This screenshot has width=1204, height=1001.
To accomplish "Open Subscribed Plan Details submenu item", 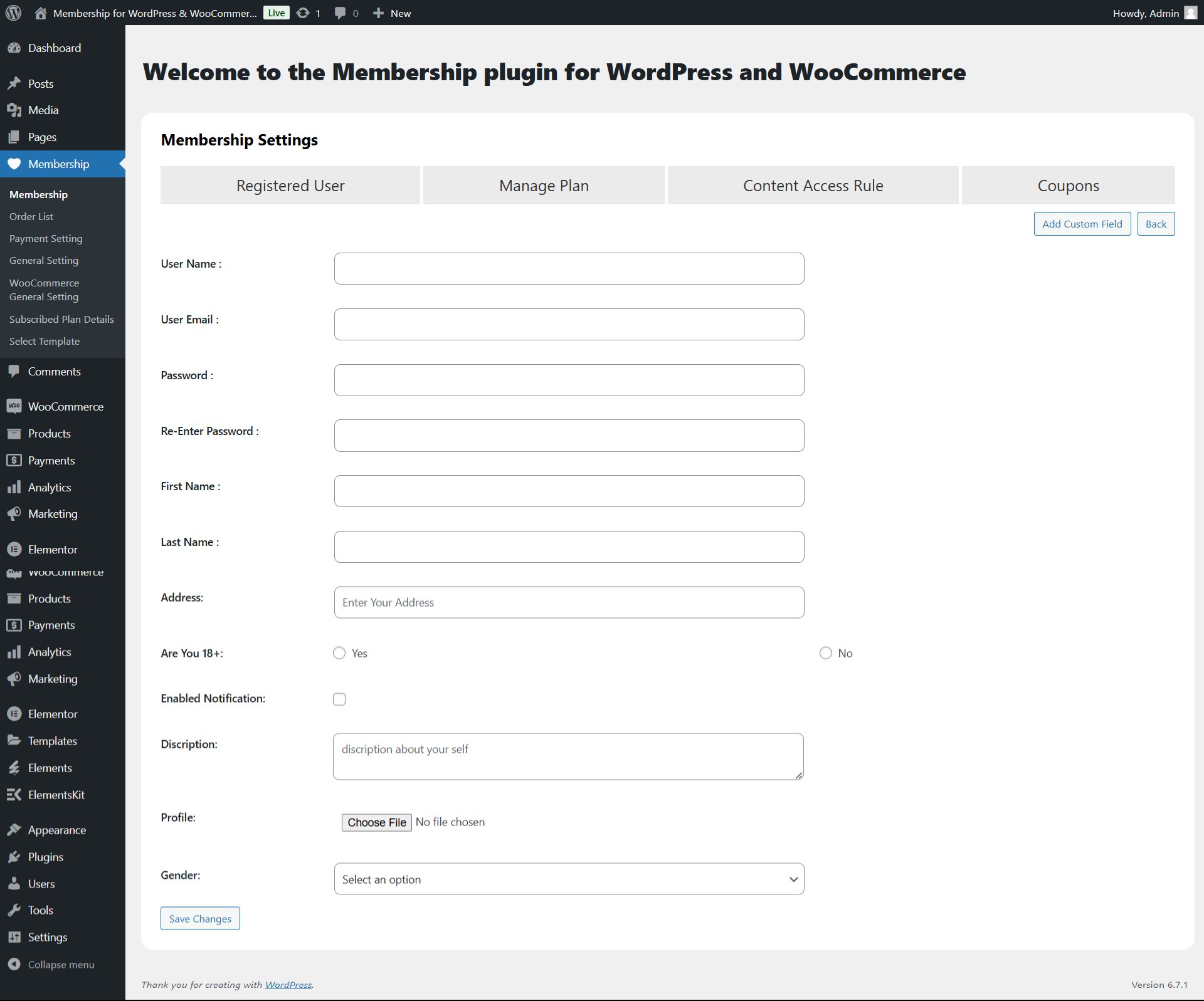I will click(x=61, y=319).
